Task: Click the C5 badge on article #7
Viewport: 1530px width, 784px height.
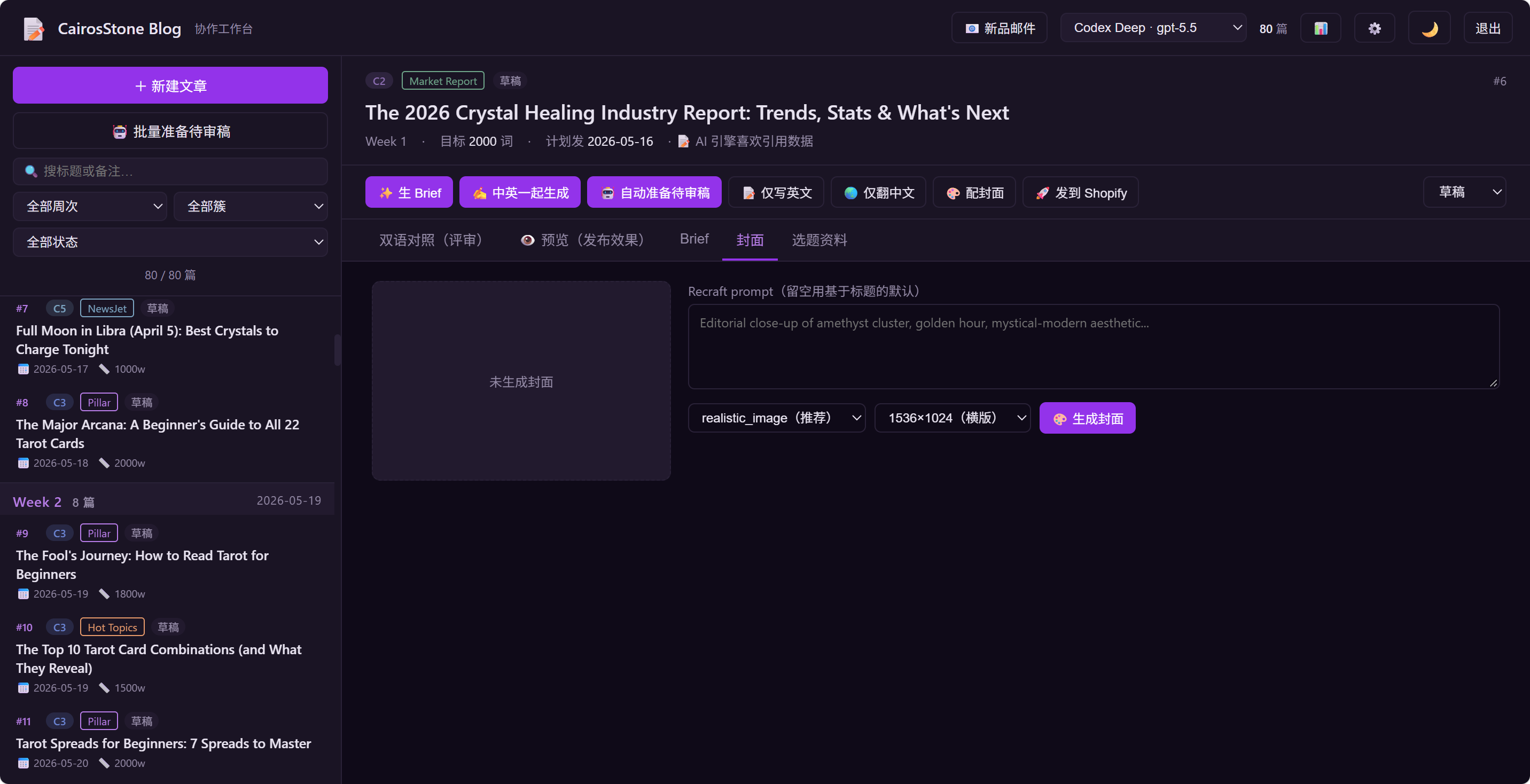Action: click(59, 308)
